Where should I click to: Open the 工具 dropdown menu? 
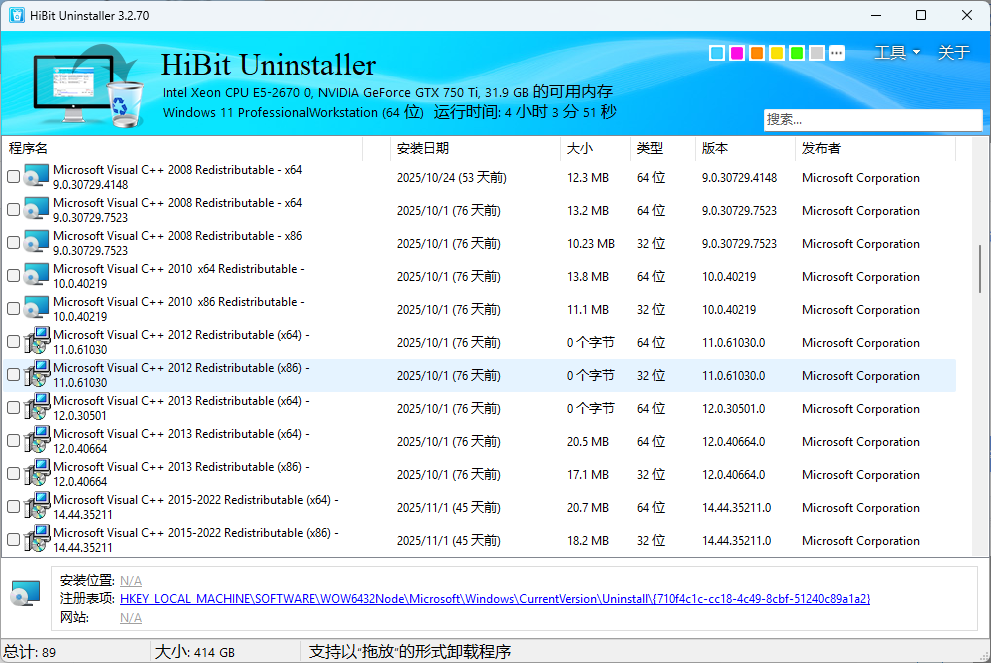pos(896,53)
